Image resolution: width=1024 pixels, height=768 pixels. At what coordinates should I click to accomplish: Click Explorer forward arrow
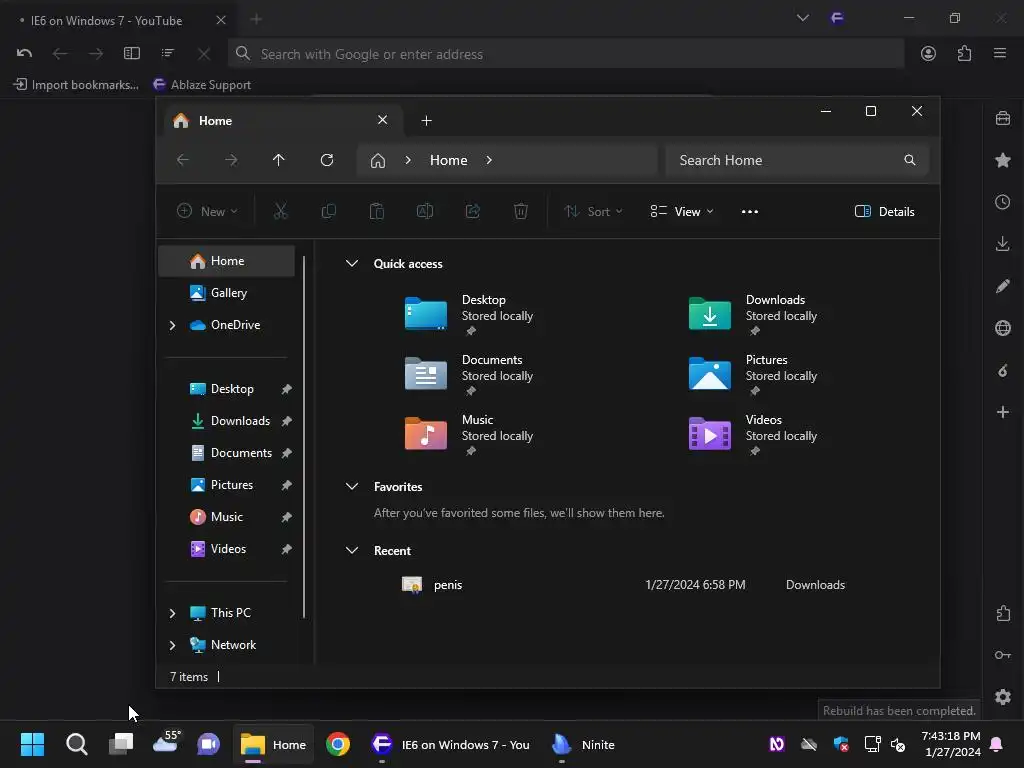[231, 160]
